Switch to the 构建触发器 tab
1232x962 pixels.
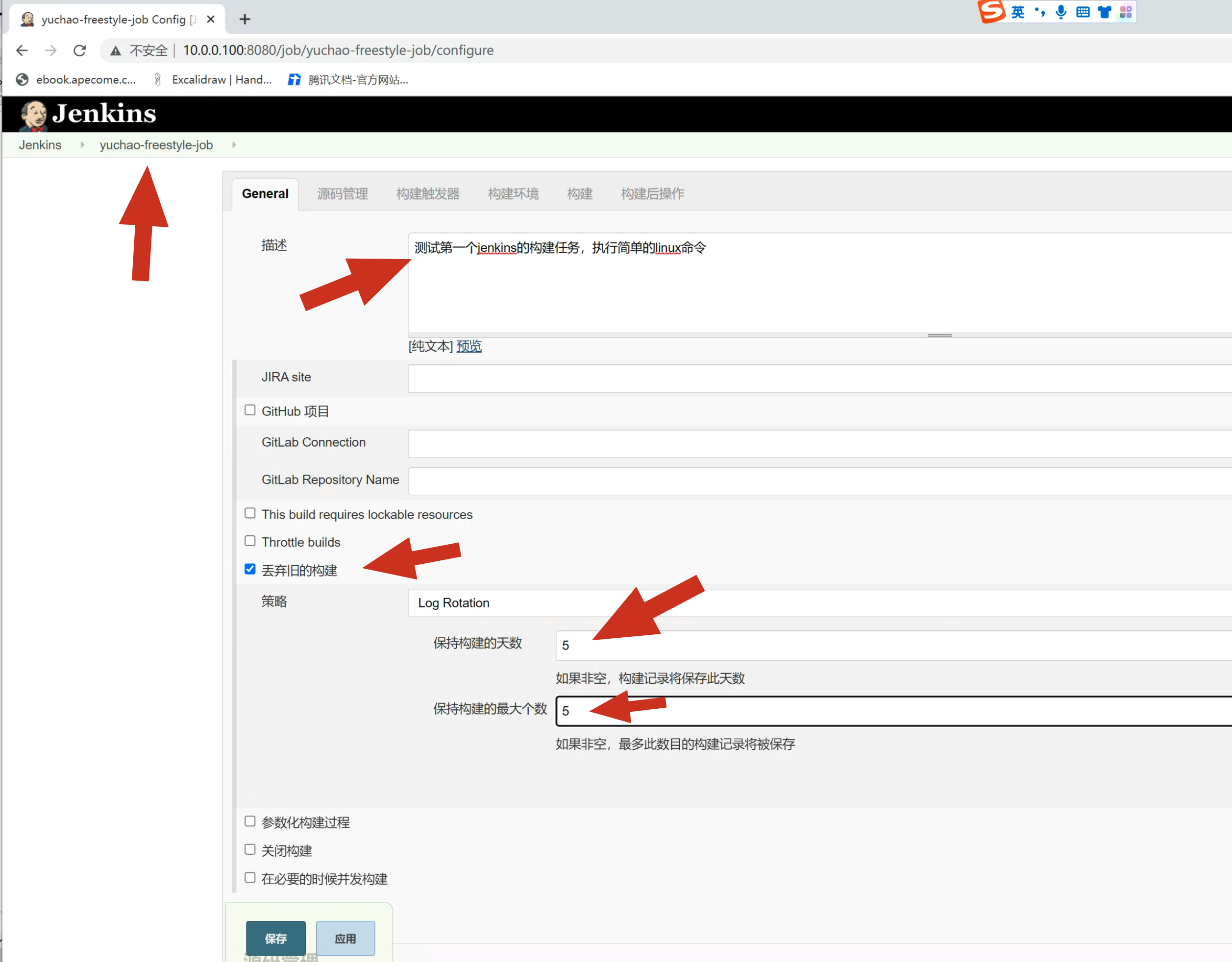click(x=428, y=194)
